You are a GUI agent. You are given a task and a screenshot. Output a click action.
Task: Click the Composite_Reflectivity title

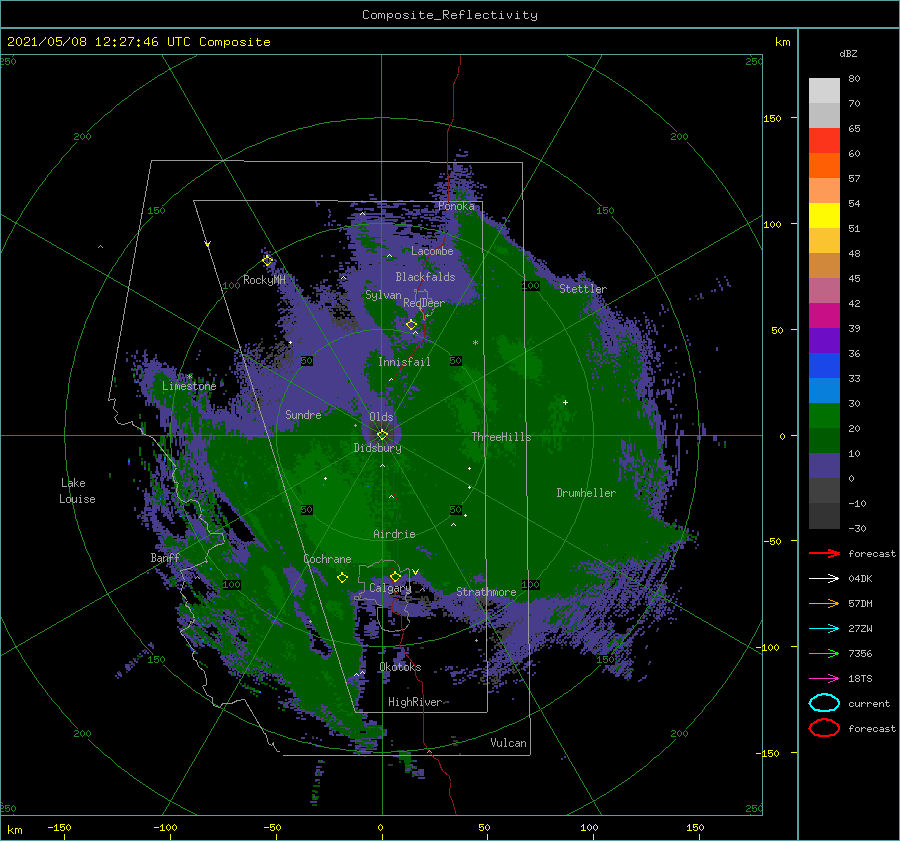click(x=450, y=15)
